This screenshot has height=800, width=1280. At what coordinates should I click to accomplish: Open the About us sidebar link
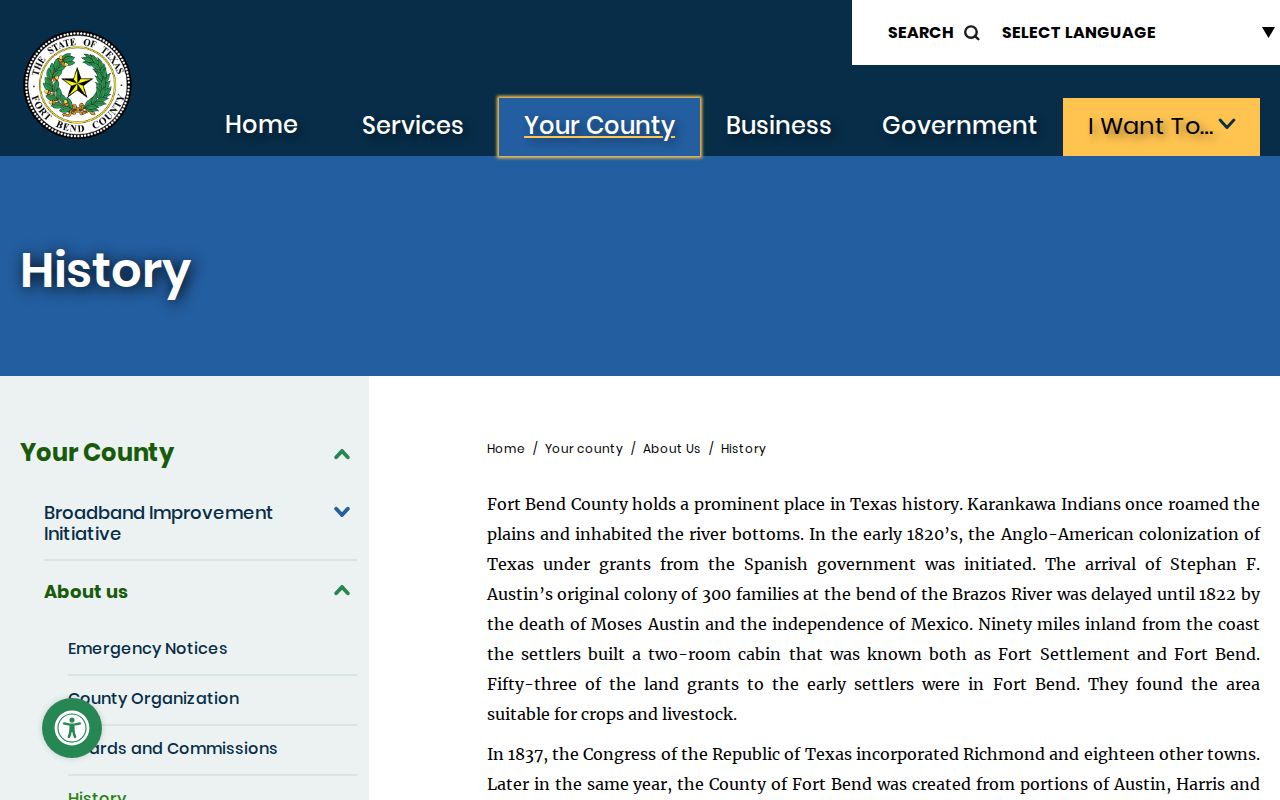click(x=86, y=592)
